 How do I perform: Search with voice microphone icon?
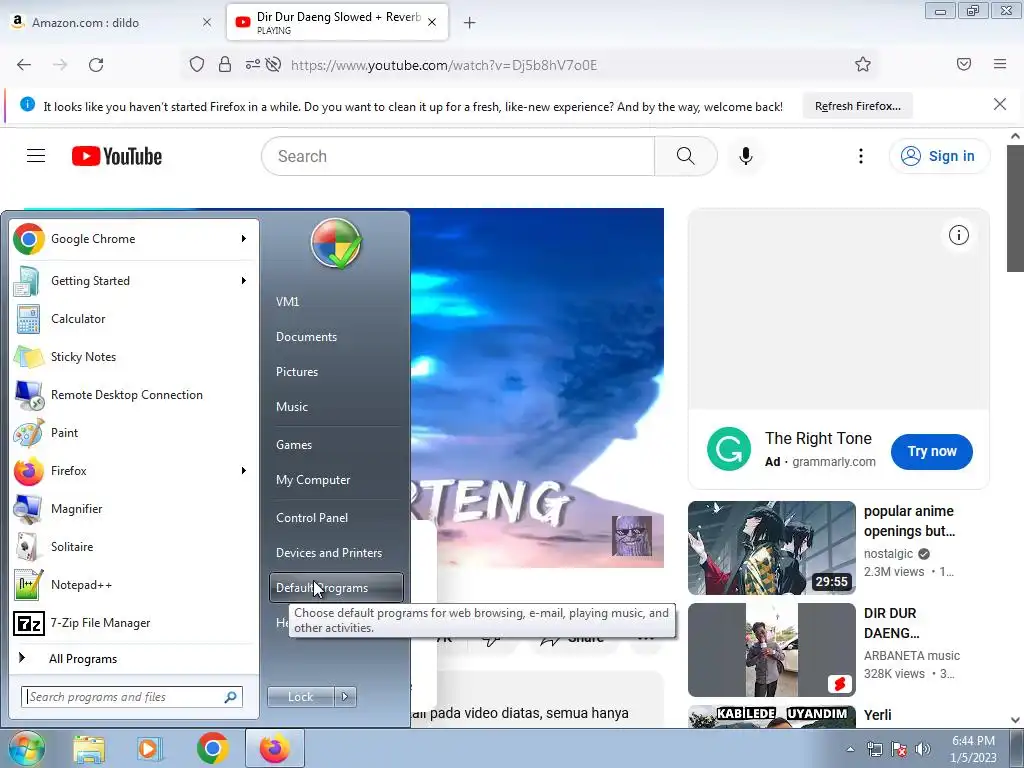click(746, 156)
